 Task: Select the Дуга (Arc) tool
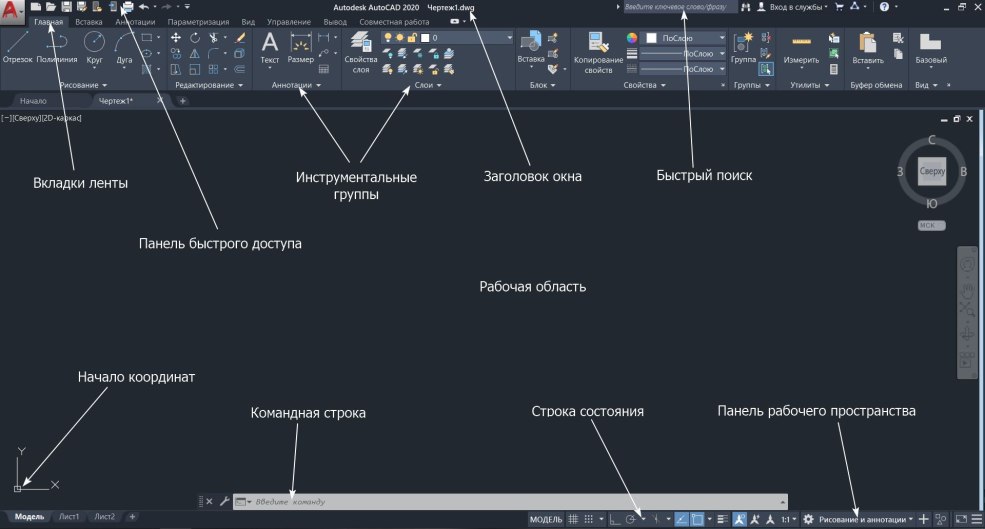tap(124, 48)
